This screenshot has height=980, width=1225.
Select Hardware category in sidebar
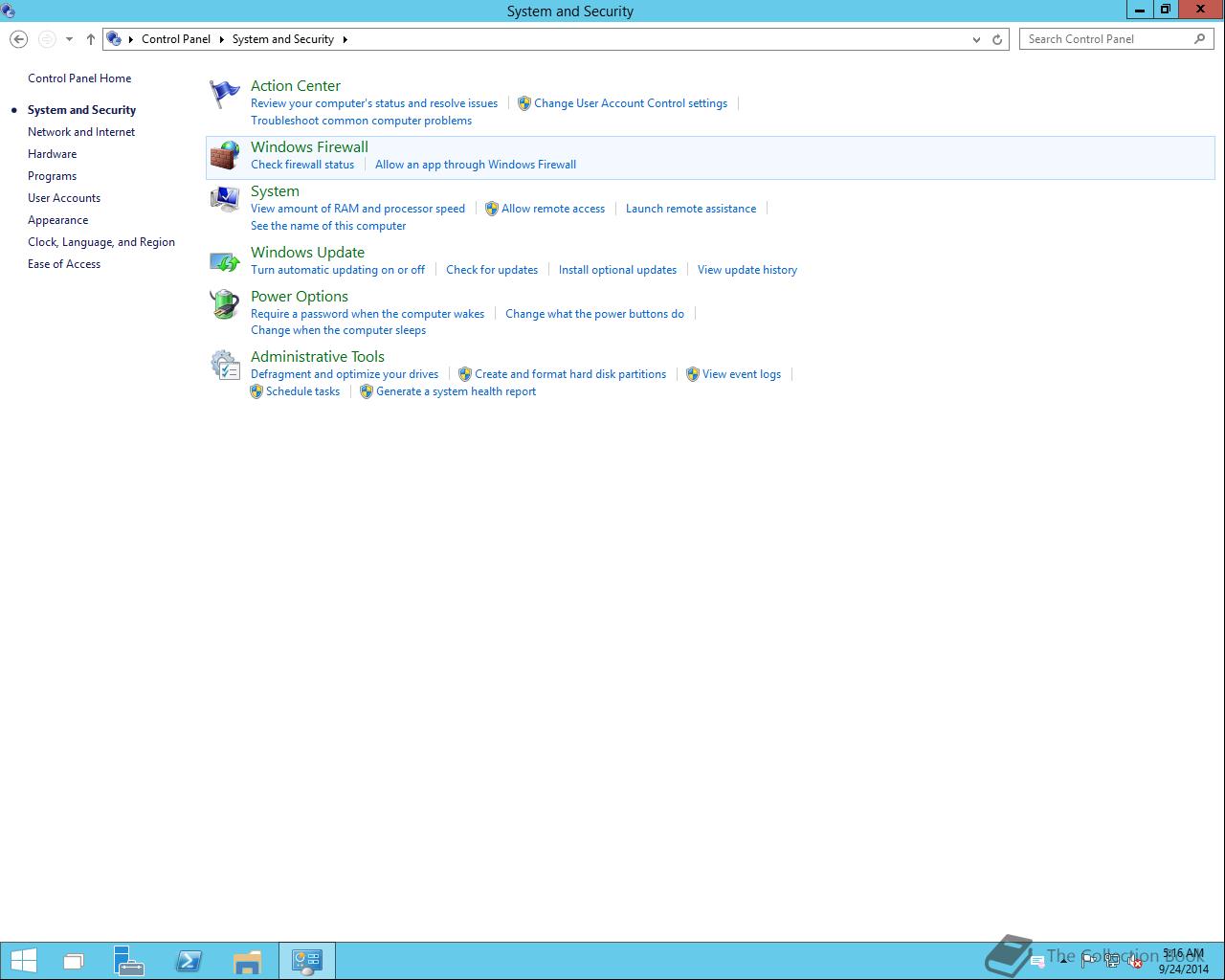53,154
